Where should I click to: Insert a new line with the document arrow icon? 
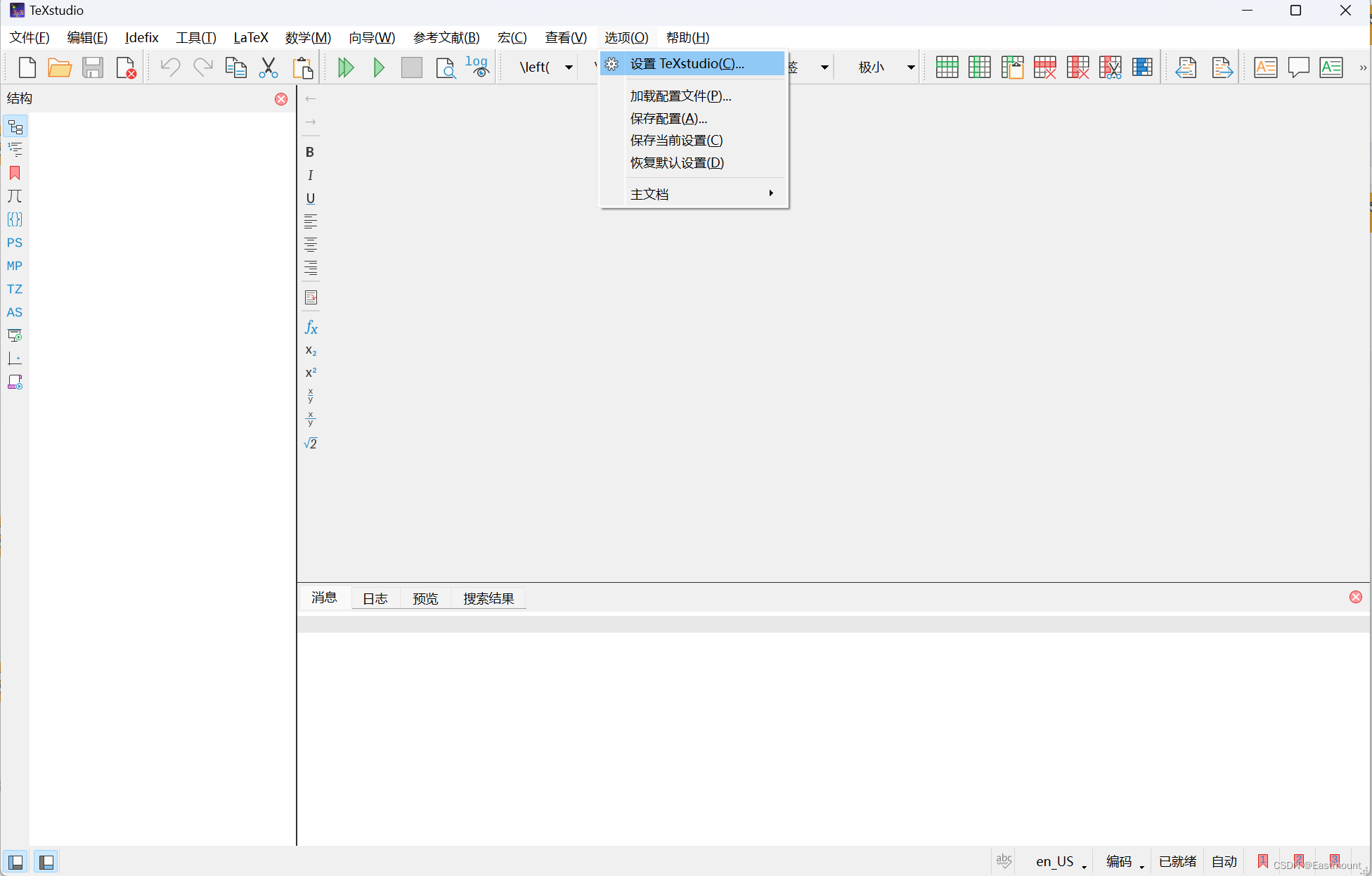click(x=311, y=297)
